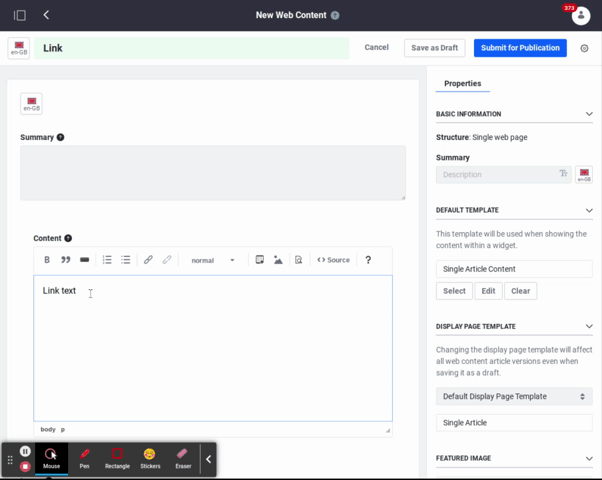Go back using the header arrow

pos(46,15)
